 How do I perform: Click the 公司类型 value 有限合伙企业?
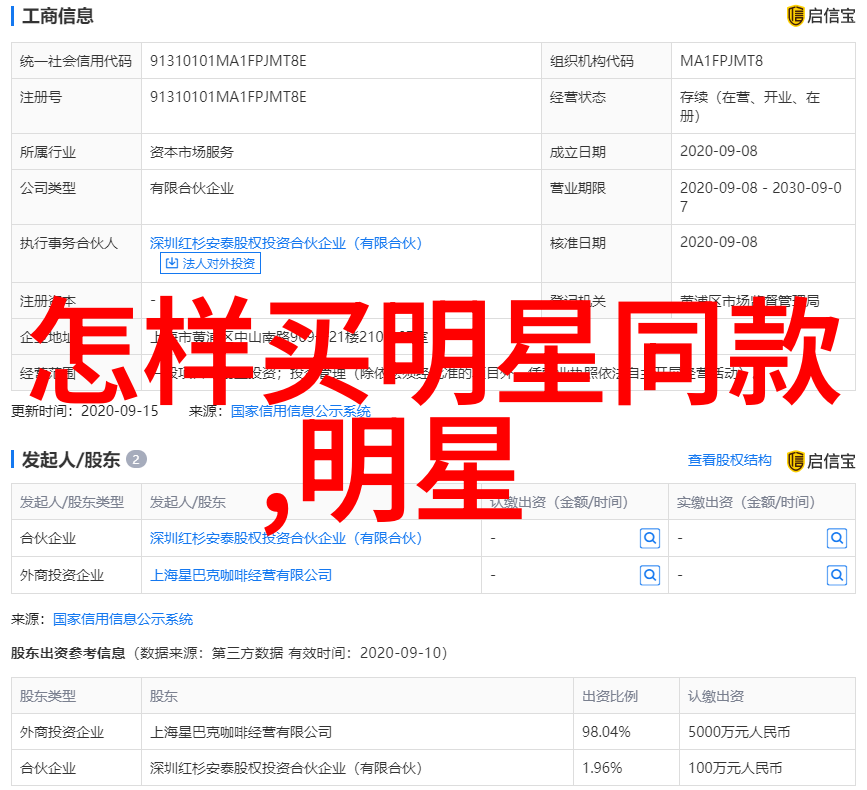pyautogui.click(x=192, y=188)
